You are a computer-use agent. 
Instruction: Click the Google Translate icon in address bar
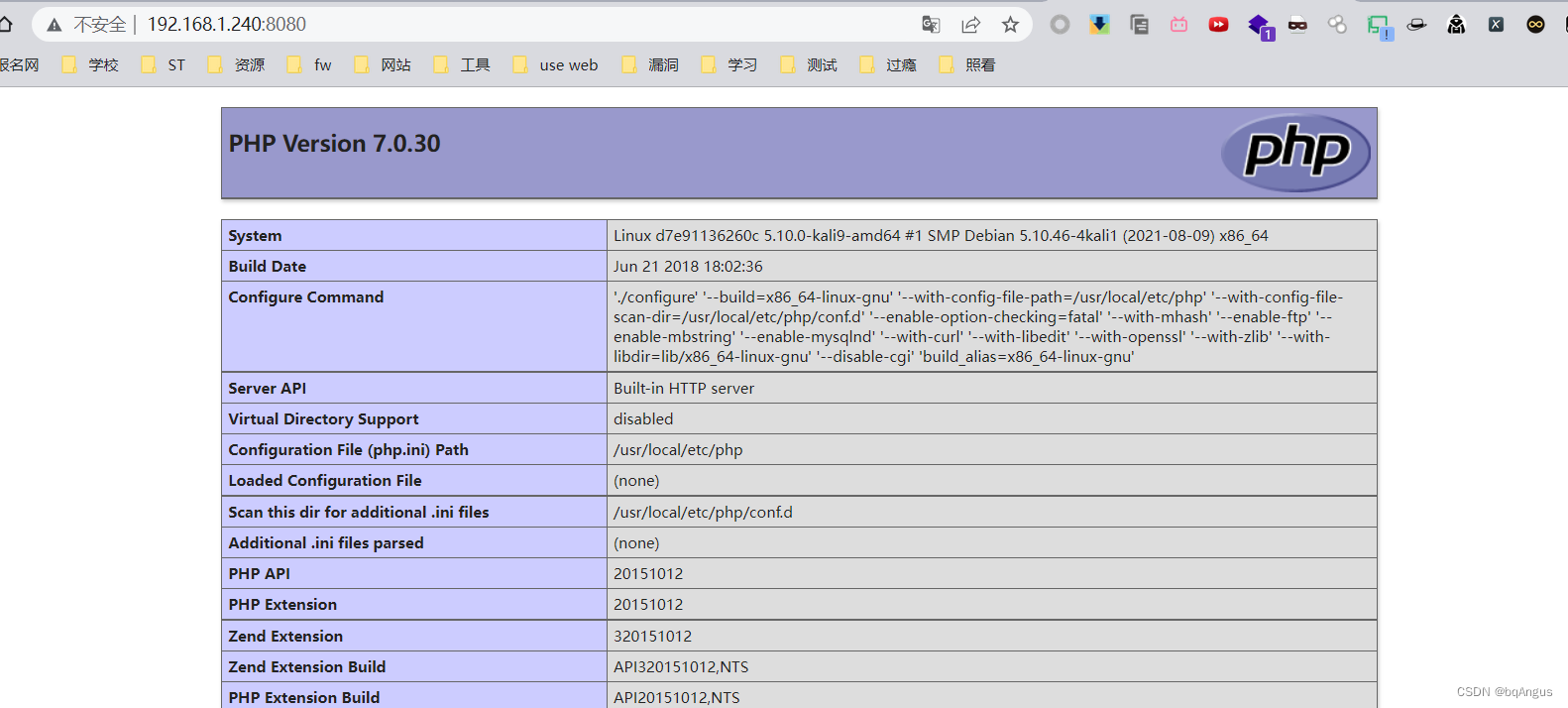click(931, 25)
